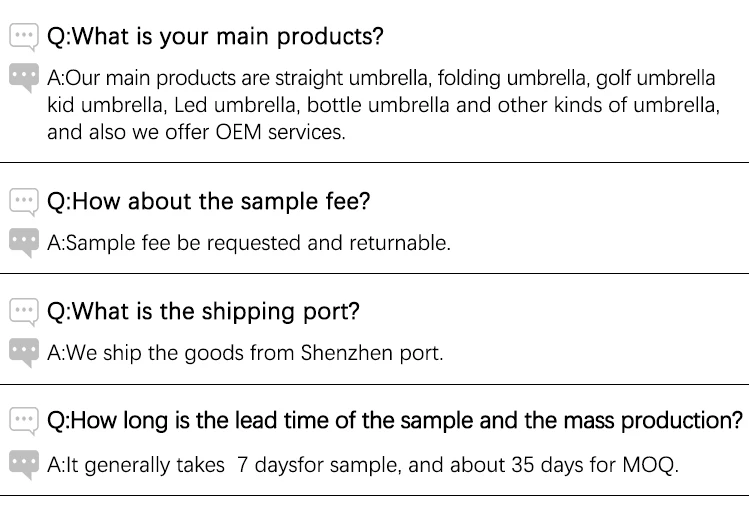Click the filled bubble icon next to Shenzhen port answer
Screen dimensions: 750x520
pyautogui.click(x=24, y=353)
